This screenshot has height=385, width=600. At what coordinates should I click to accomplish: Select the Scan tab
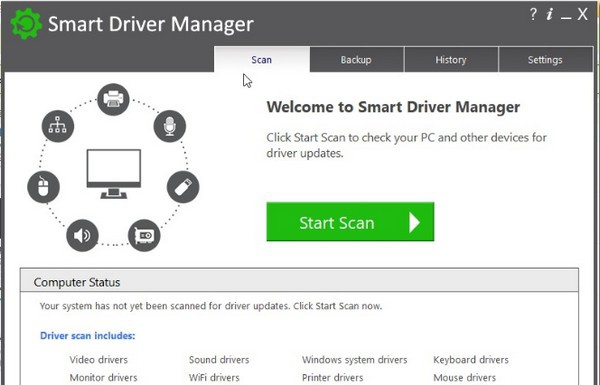point(262,59)
